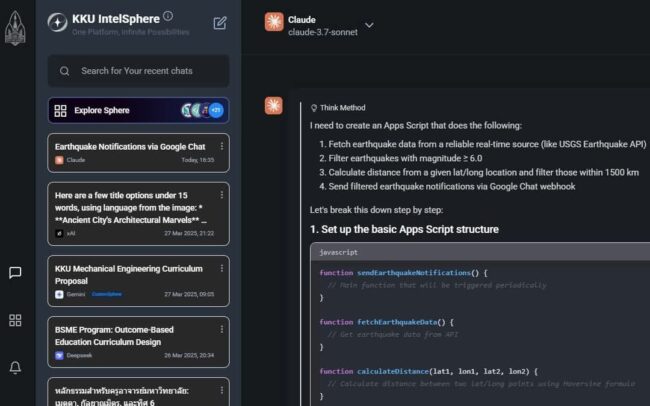Select the Ancient City's Architectural Marvels chat
The width and height of the screenshot is (650, 406).
(130, 207)
